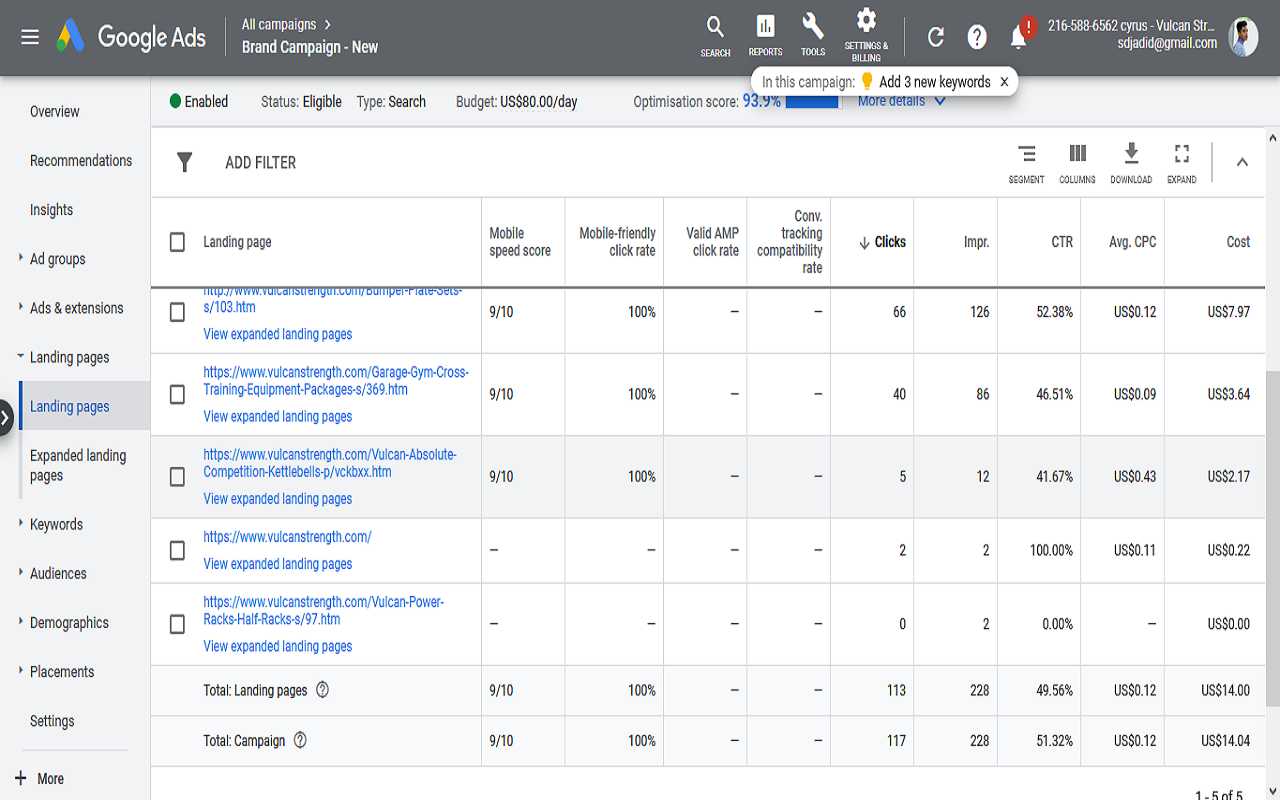Open the Segment tool

tap(1026, 163)
